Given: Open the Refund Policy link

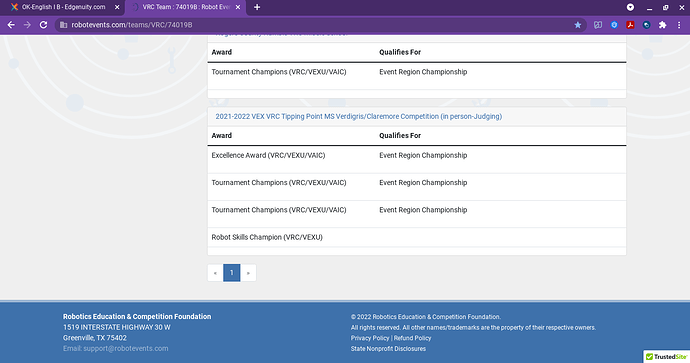Looking at the screenshot, I should 412,338.
